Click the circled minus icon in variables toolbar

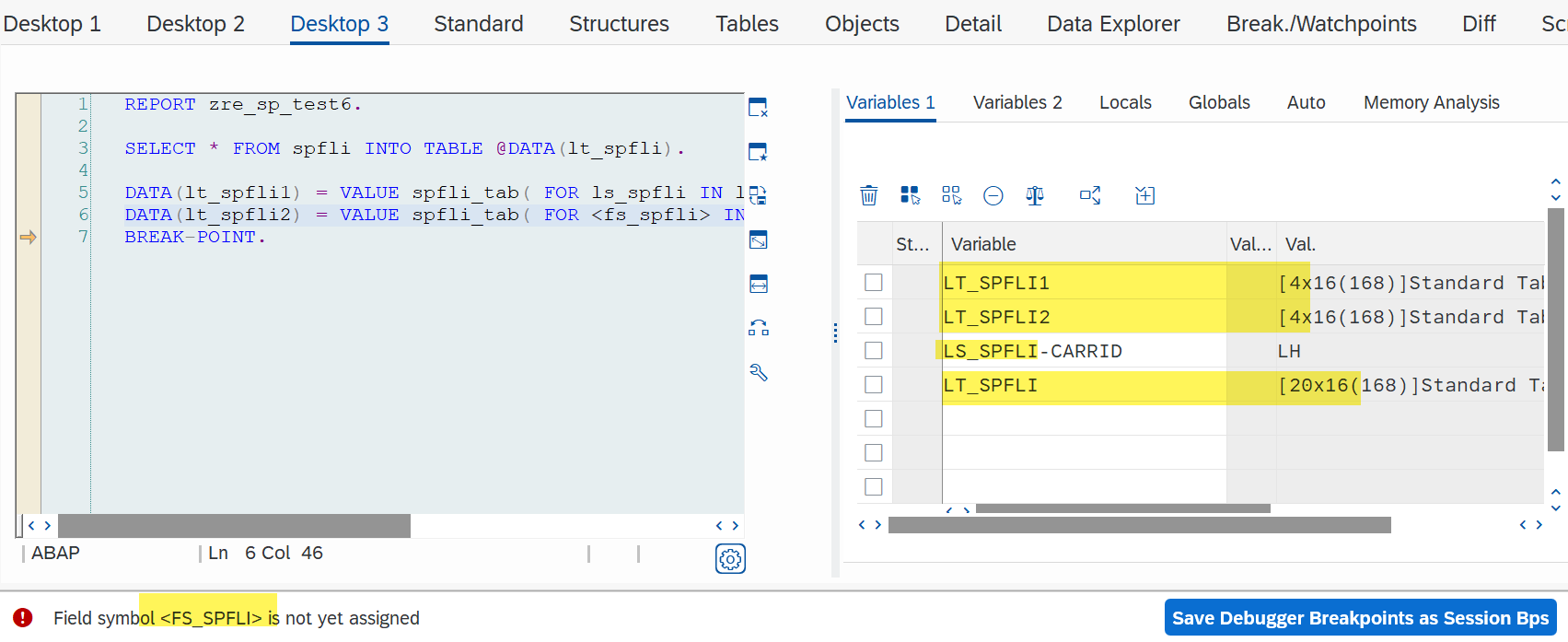coord(993,195)
